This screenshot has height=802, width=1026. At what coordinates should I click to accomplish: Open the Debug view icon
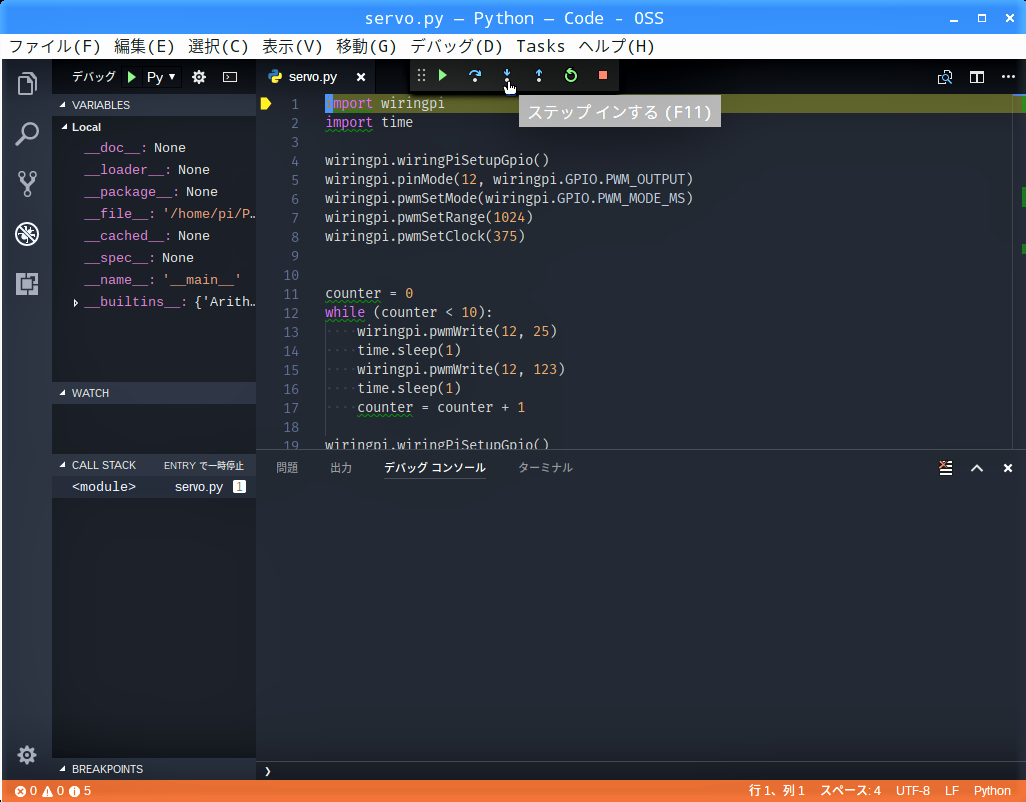(x=27, y=234)
